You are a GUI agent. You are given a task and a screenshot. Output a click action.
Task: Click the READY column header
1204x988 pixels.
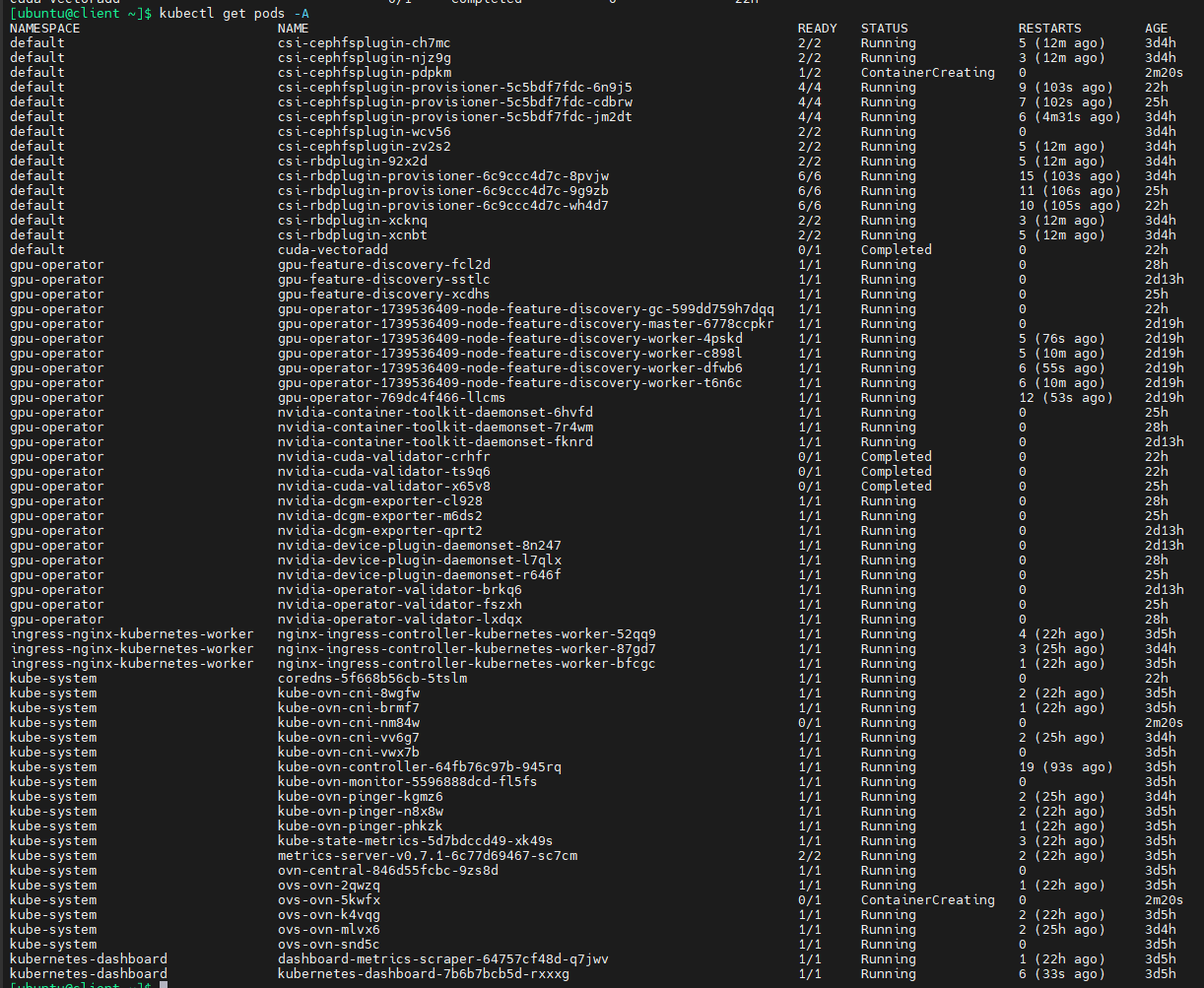click(818, 29)
